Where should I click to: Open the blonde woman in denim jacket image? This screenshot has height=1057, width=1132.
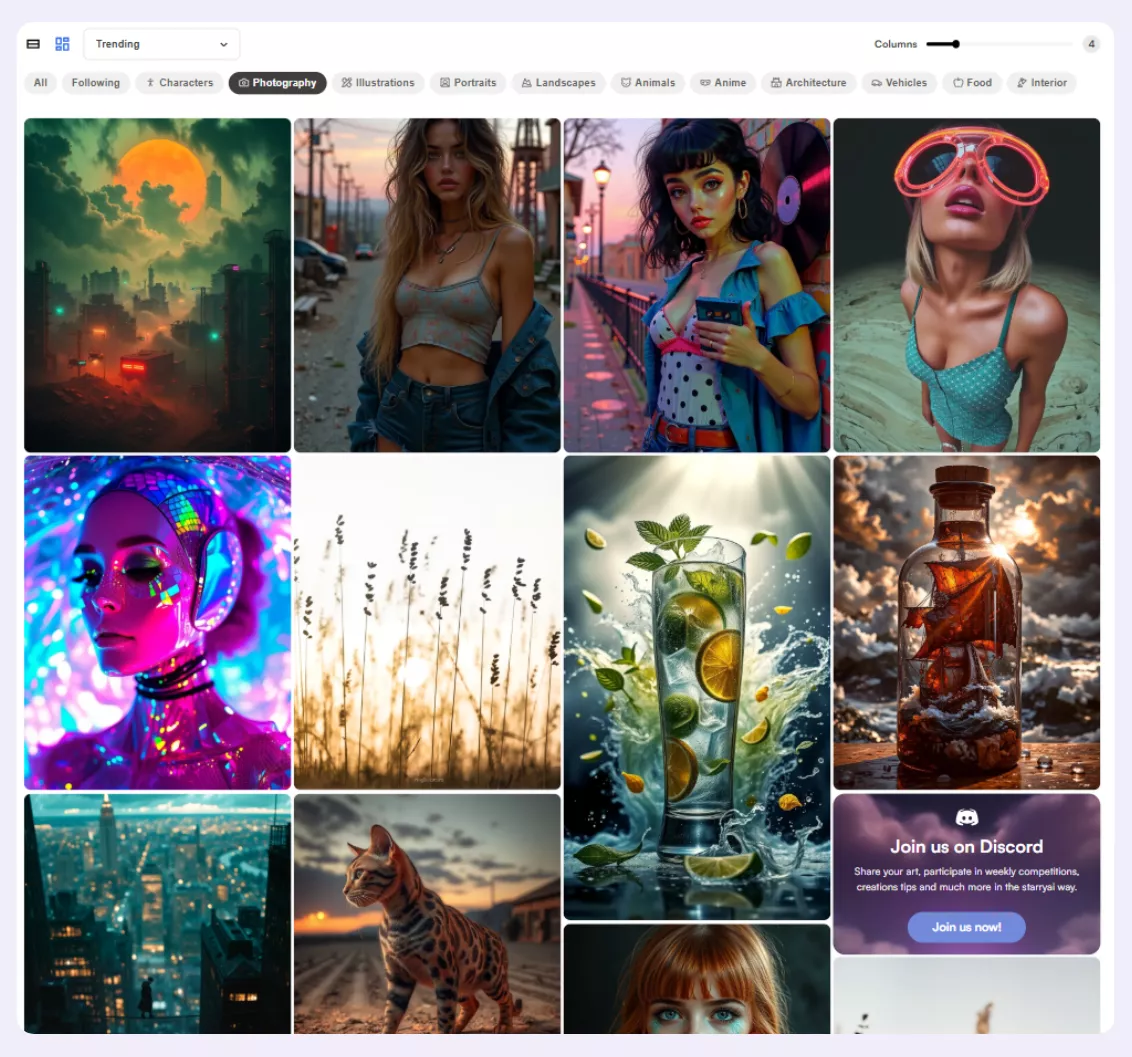(x=427, y=285)
